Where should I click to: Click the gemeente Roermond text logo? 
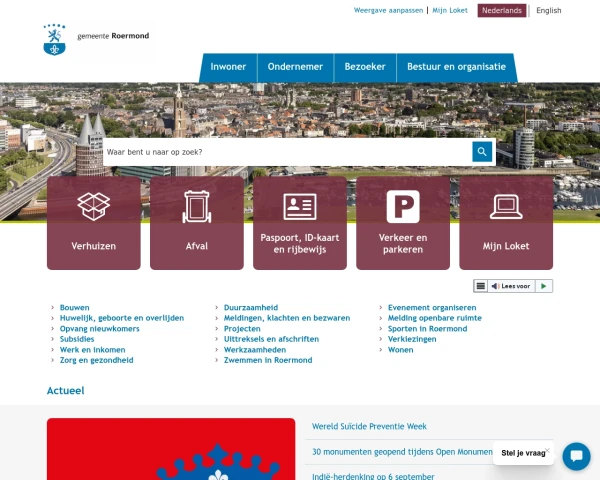[x=113, y=36]
